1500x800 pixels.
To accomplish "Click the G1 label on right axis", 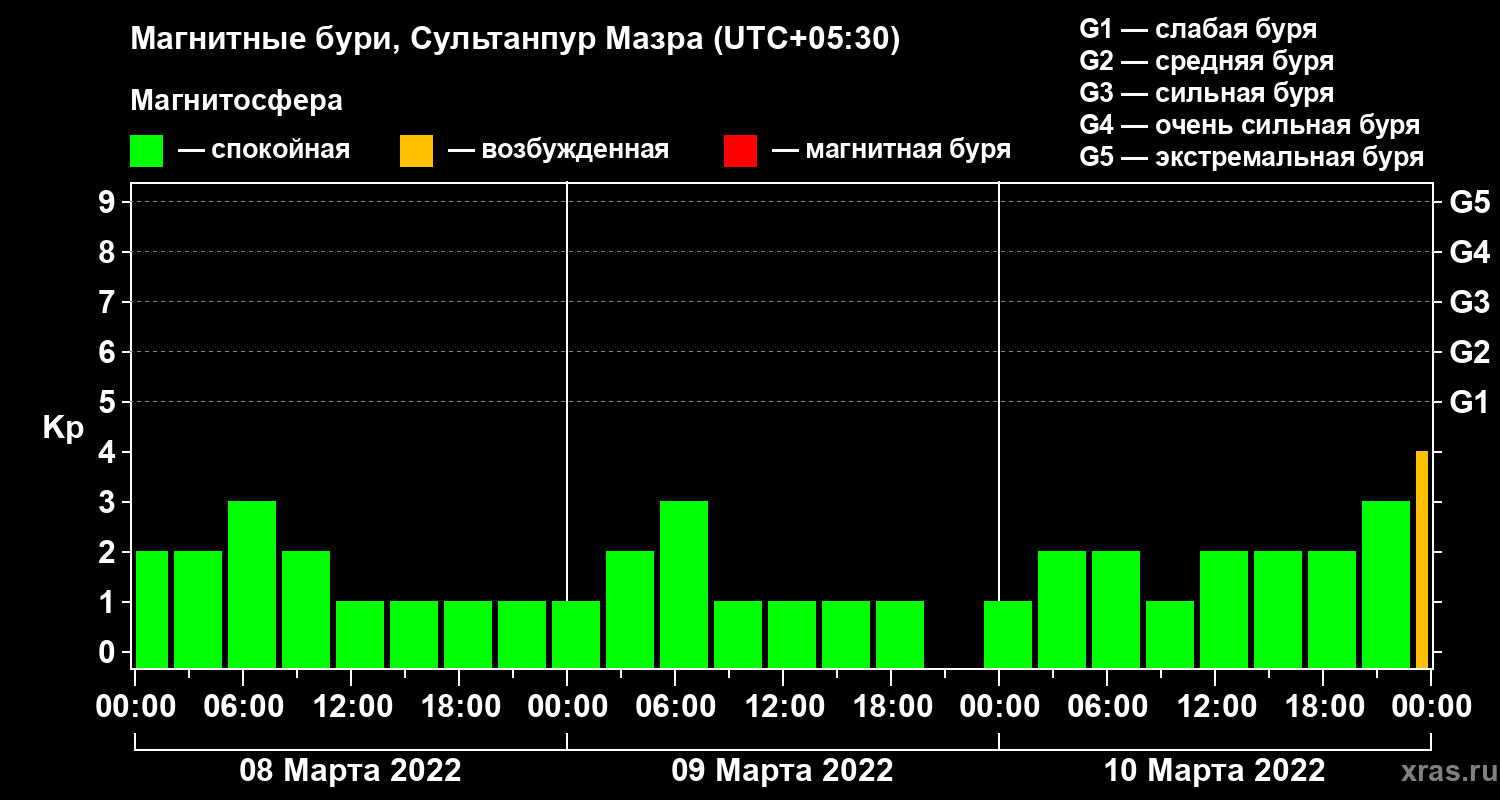I will click(1469, 402).
